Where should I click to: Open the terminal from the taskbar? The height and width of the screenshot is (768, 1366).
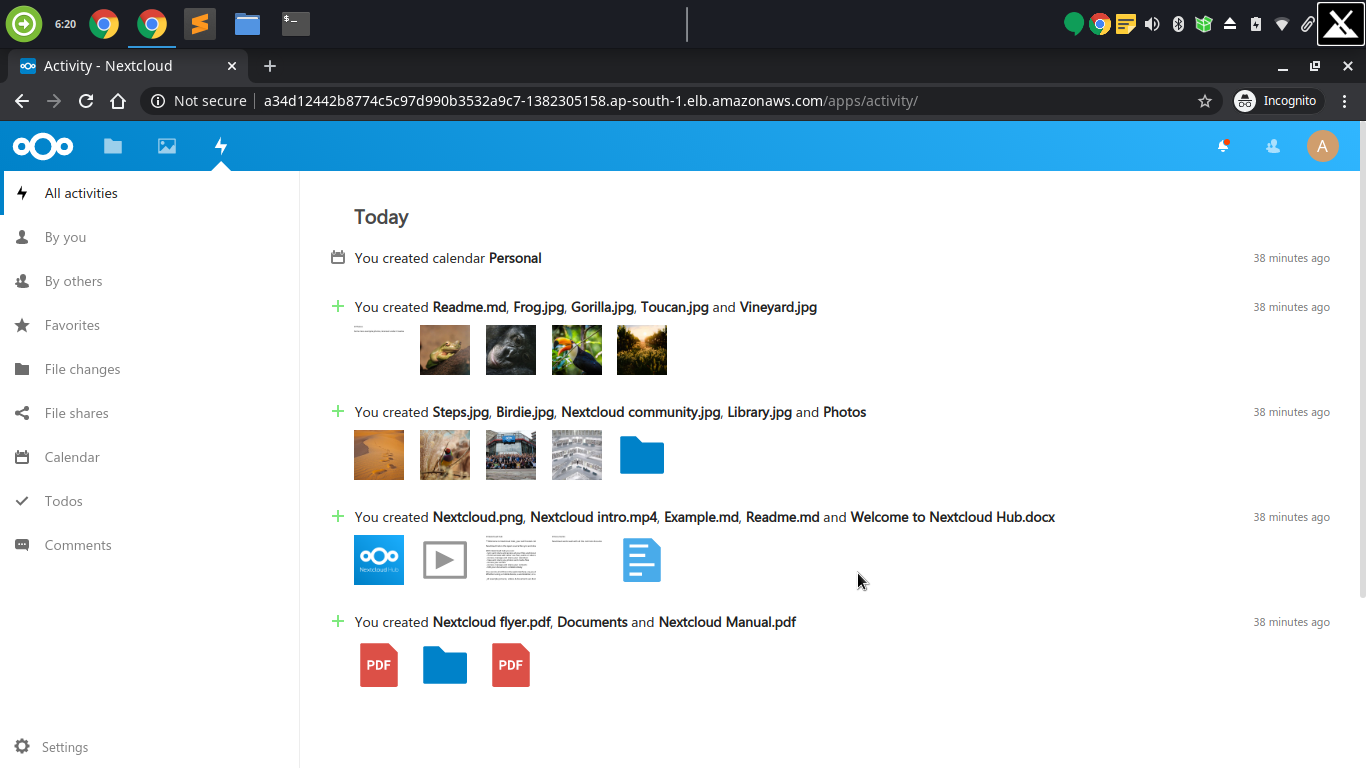(296, 24)
